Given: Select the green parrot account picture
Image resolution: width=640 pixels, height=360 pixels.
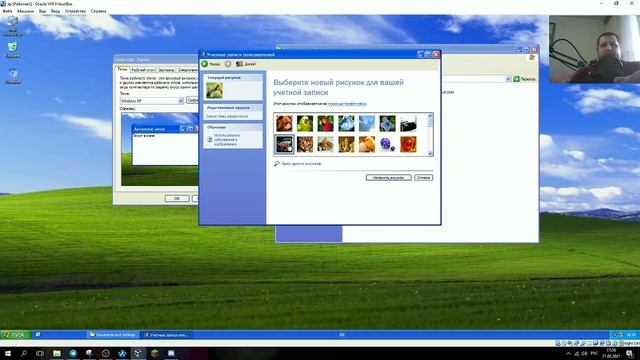Looking at the screenshot, I should click(305, 123).
